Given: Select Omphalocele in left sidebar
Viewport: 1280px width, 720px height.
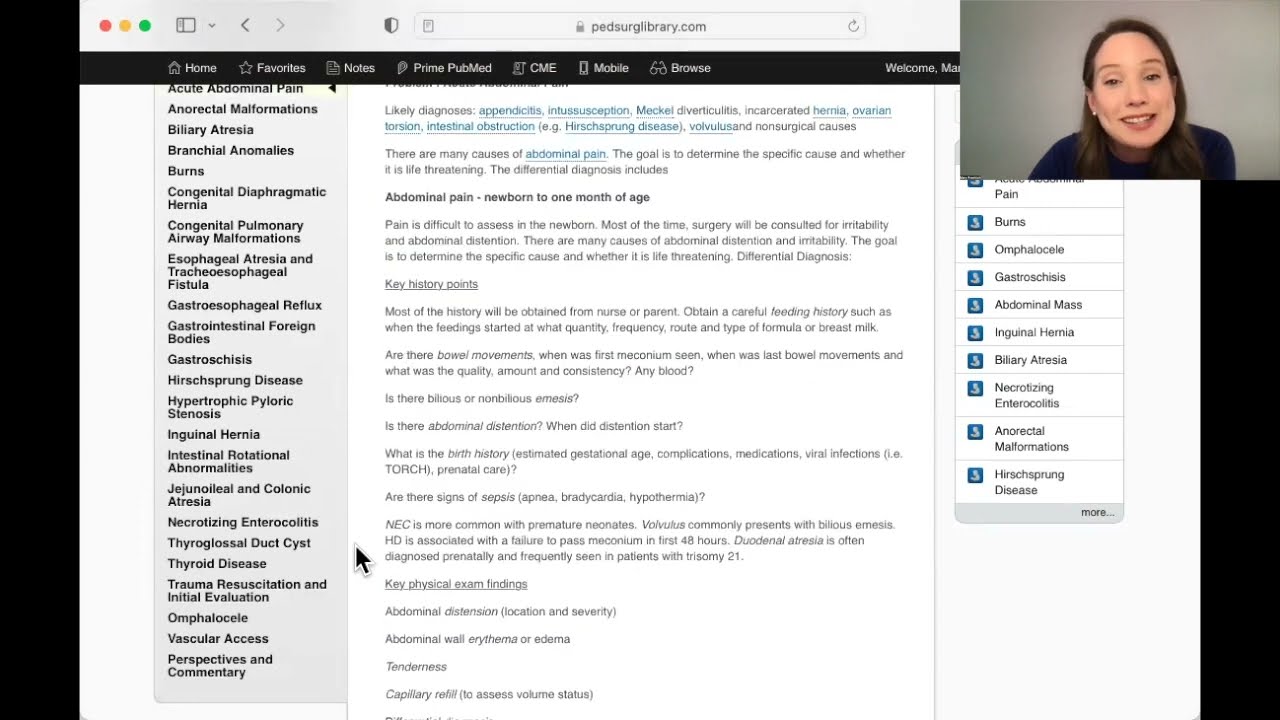Looking at the screenshot, I should 208,618.
